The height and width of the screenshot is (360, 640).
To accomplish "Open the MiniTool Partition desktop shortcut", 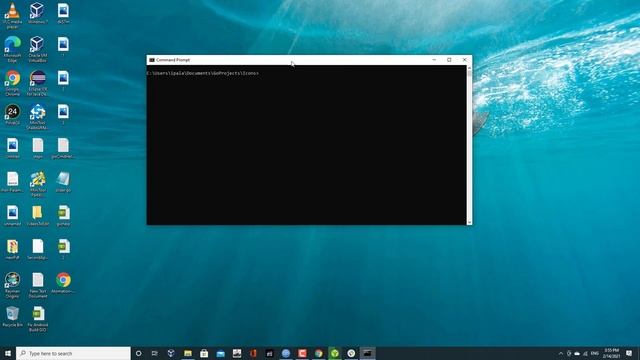I will [38, 184].
